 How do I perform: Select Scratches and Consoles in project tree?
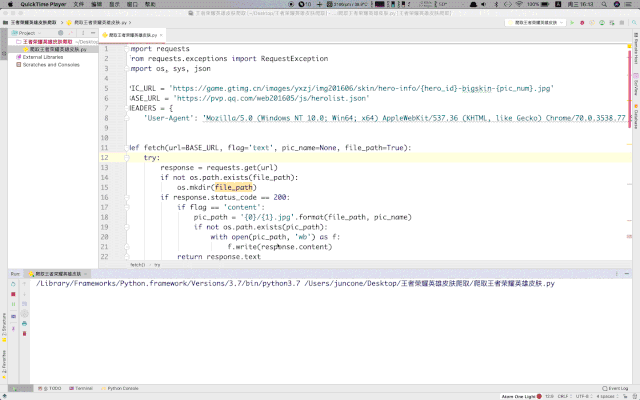point(48,65)
